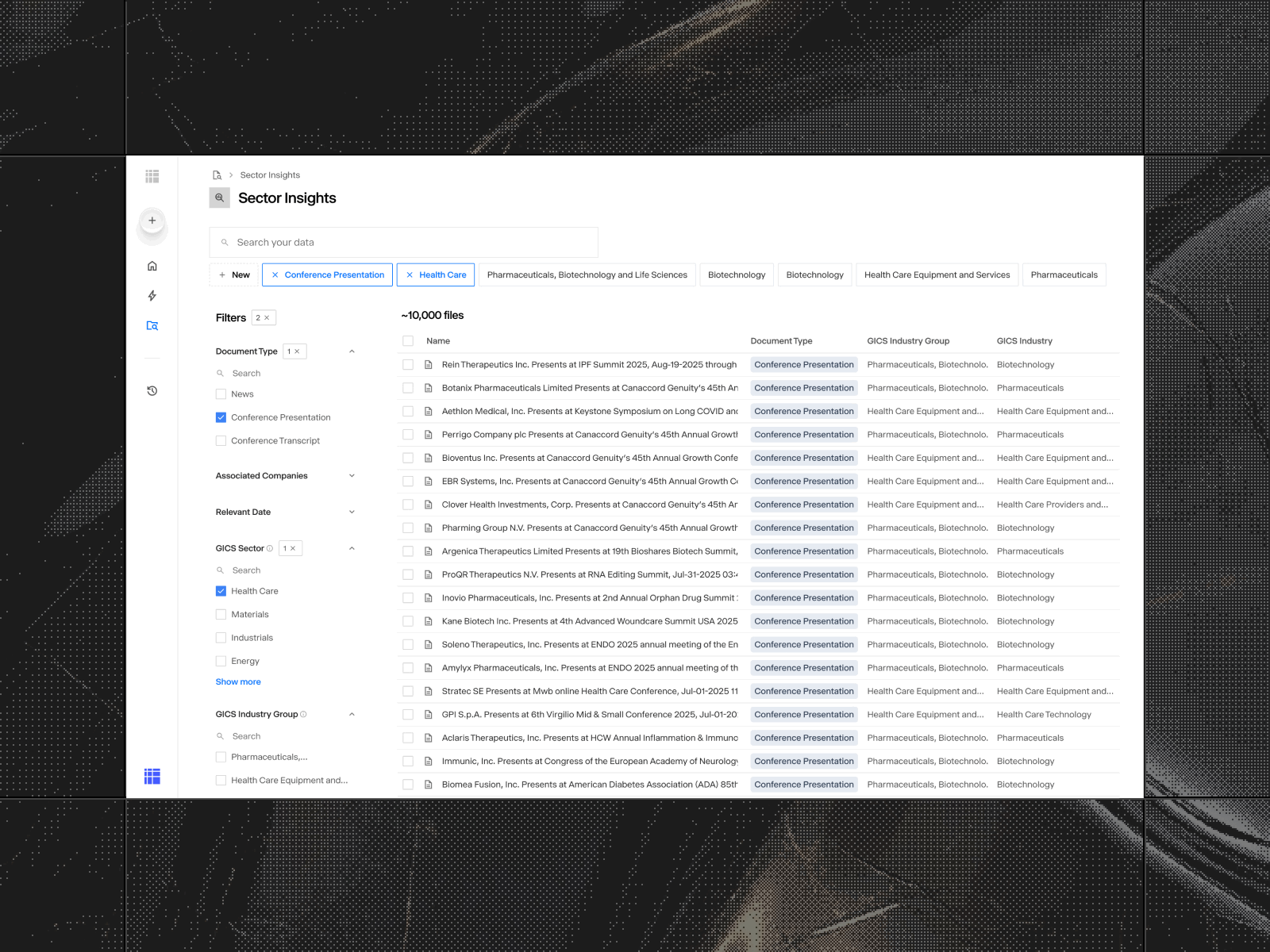
Task: Expand the Relevant Date filter section
Action: [352, 512]
